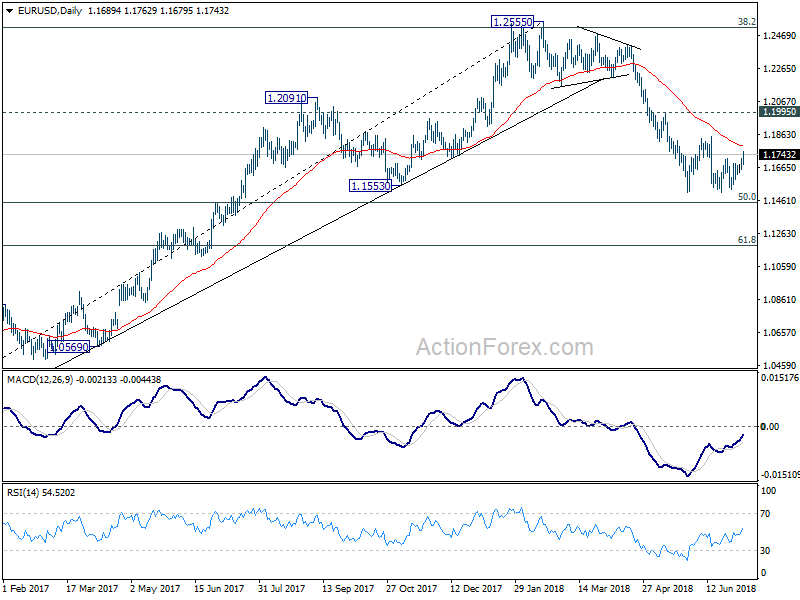Click the 61.8 Fibonacci level label

(x=747, y=240)
